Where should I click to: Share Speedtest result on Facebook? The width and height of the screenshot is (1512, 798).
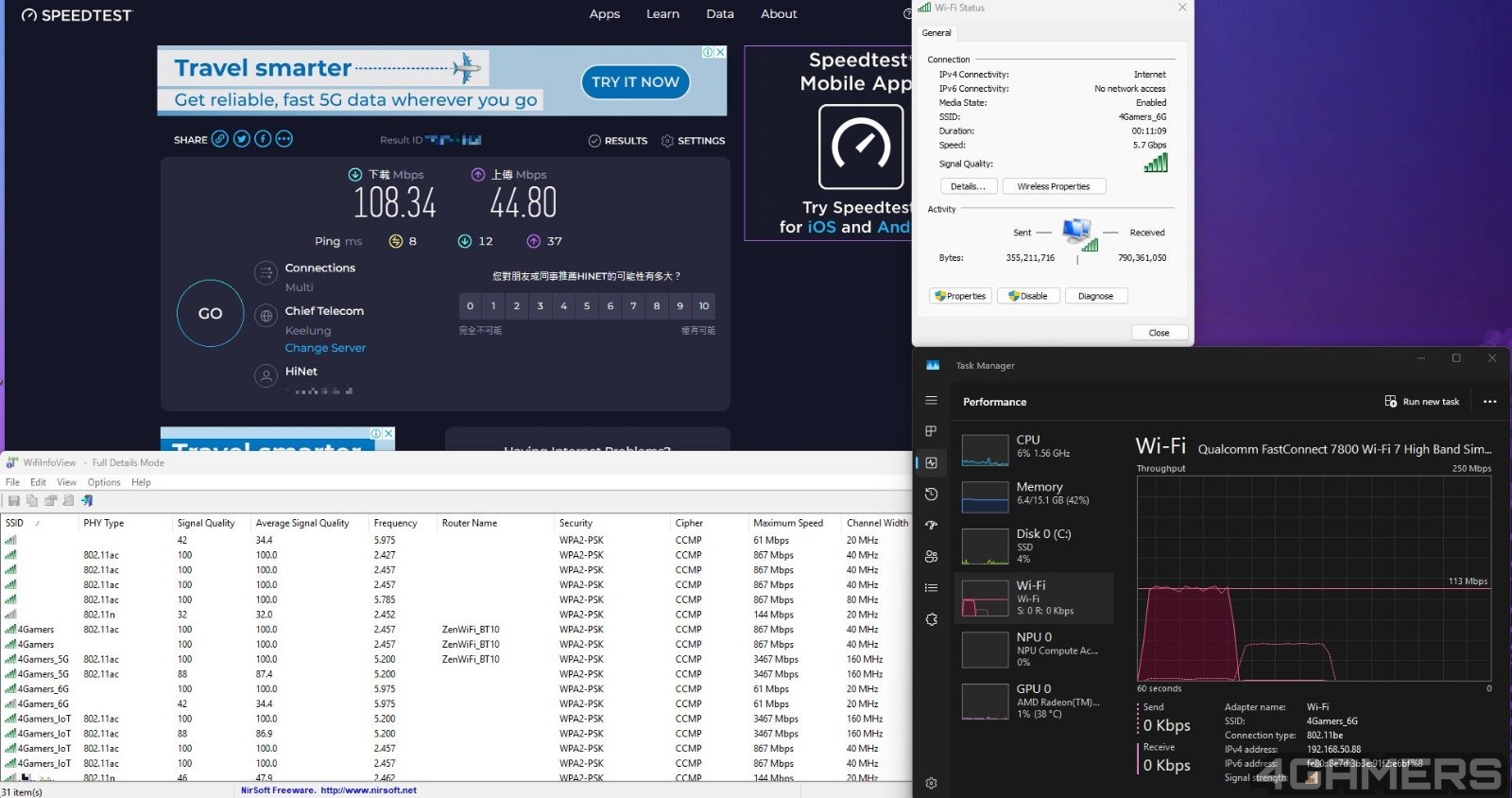point(263,139)
